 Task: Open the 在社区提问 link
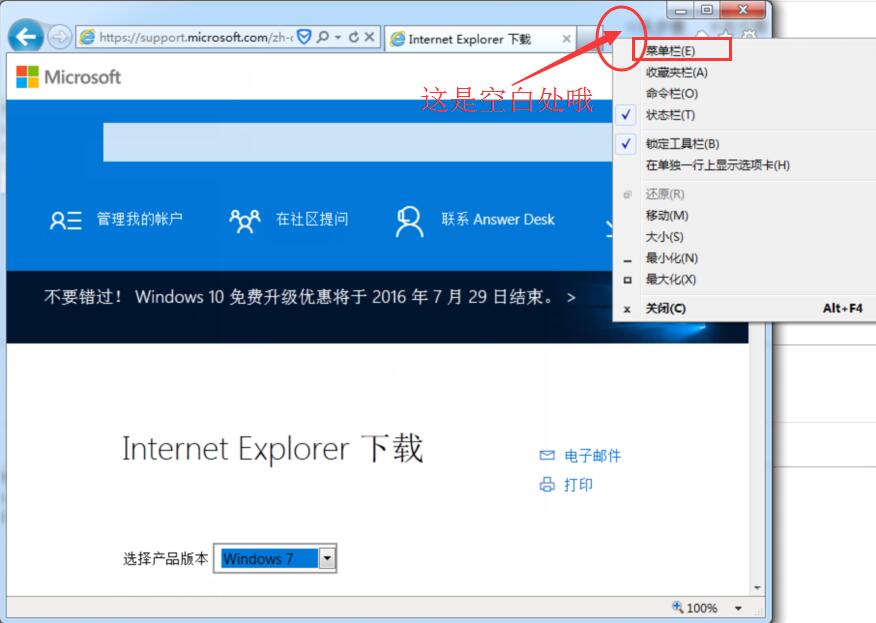pos(312,218)
